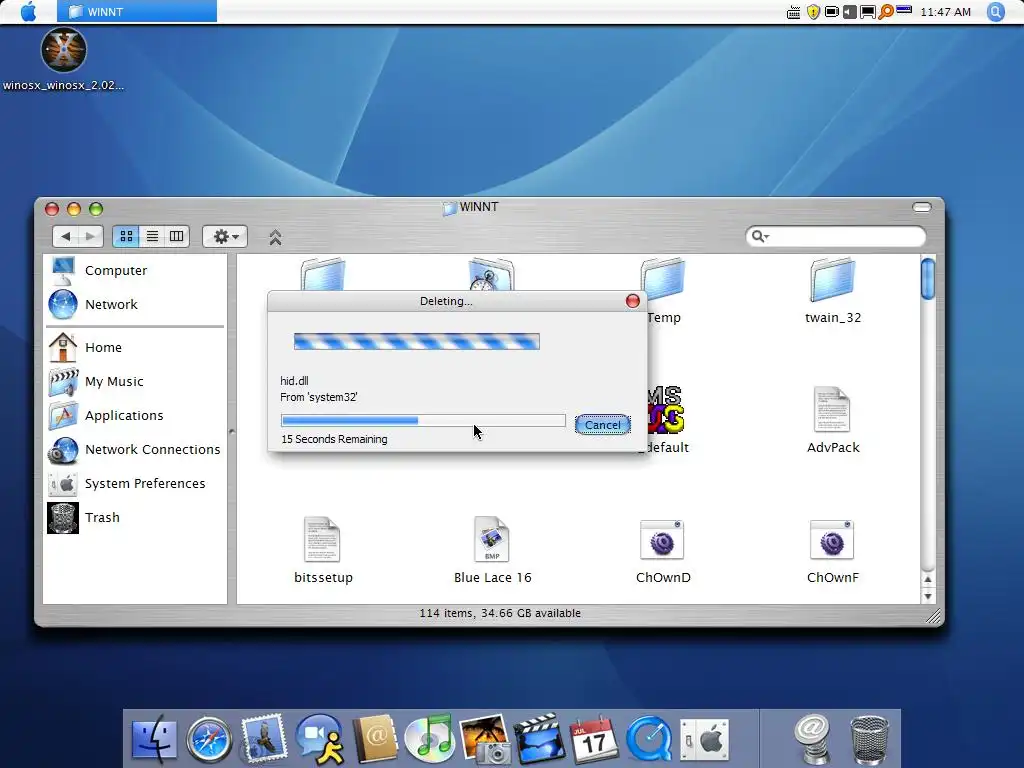Image resolution: width=1024 pixels, height=768 pixels.
Task: Switch to list view
Action: (x=152, y=236)
